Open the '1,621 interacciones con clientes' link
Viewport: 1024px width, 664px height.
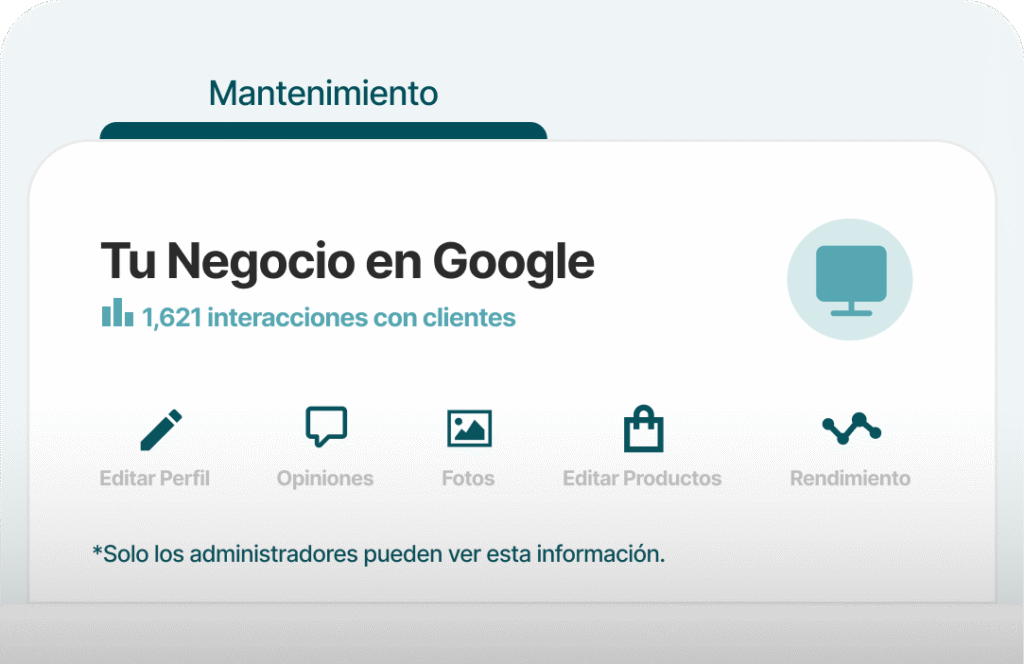328,318
